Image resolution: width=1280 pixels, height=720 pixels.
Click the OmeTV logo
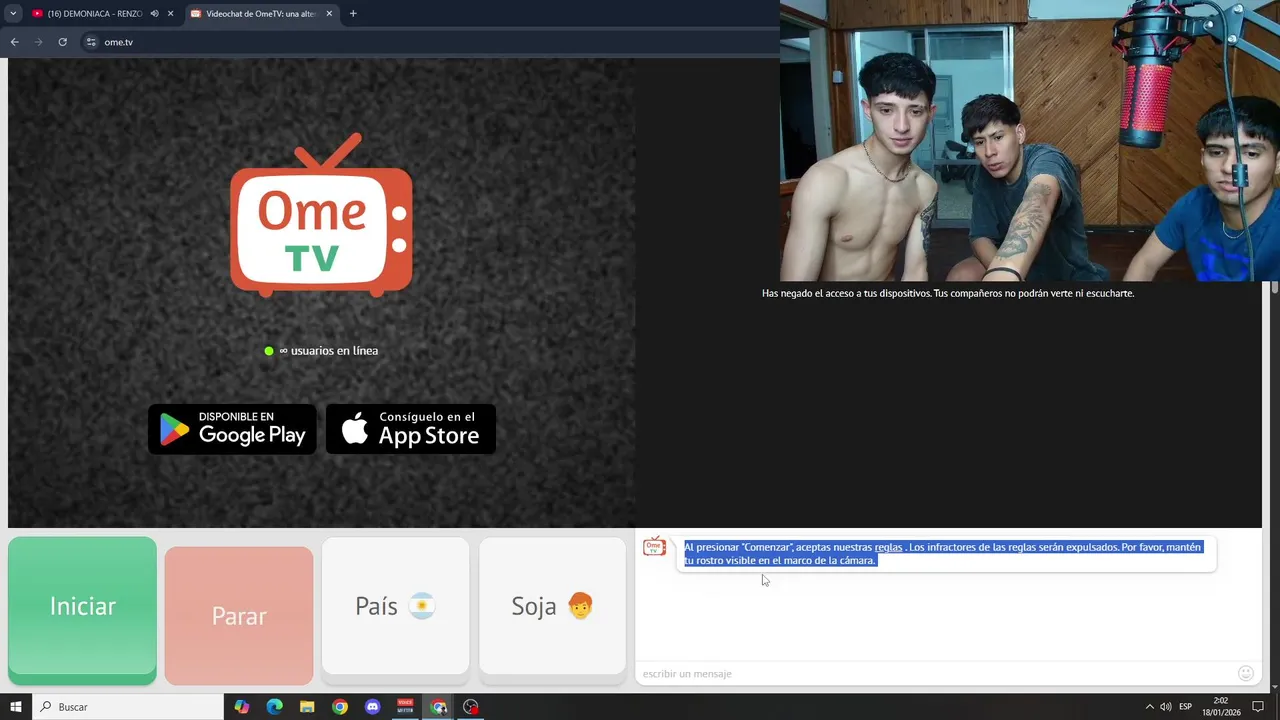click(321, 215)
